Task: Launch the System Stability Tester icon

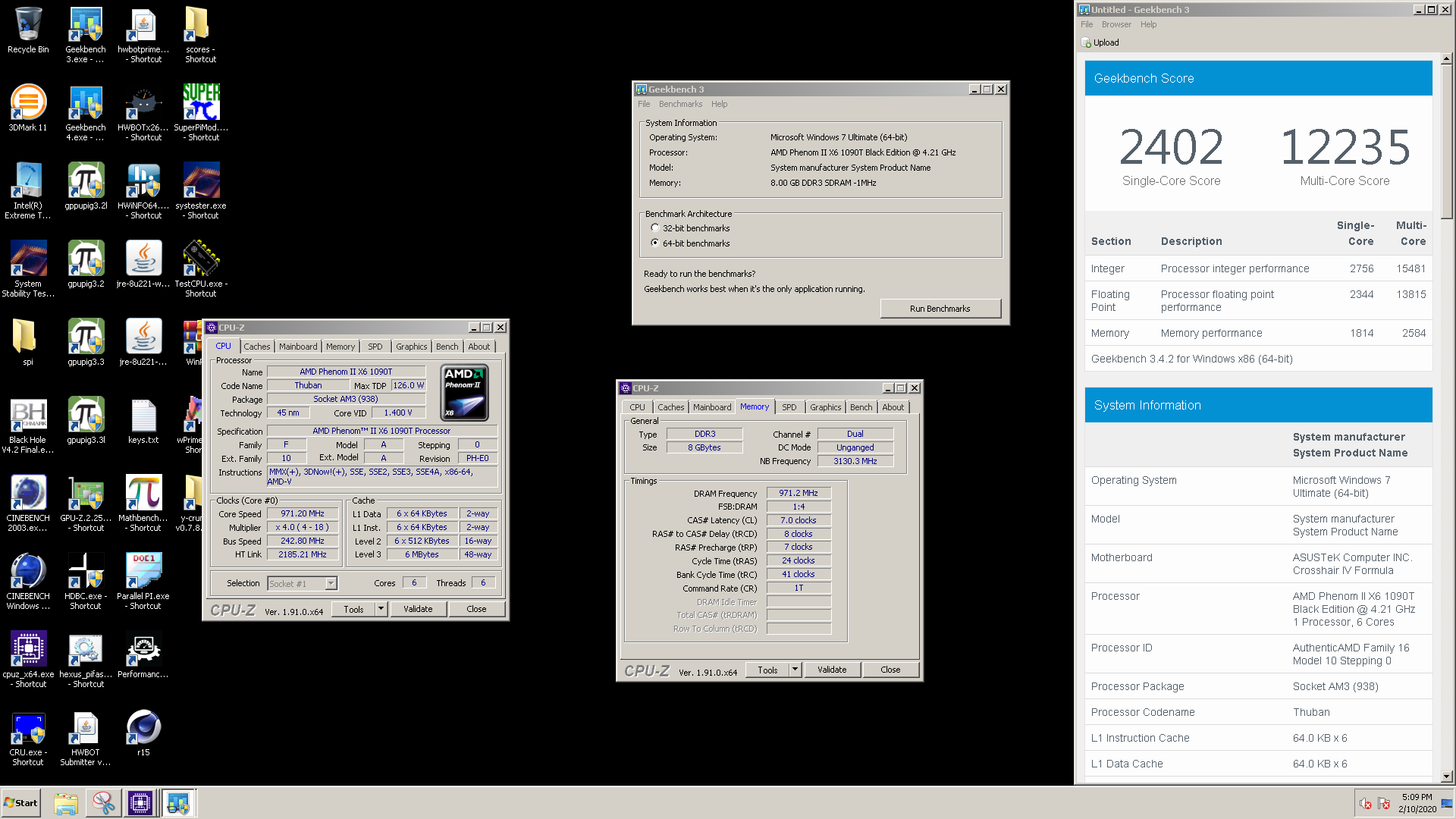Action: click(28, 269)
